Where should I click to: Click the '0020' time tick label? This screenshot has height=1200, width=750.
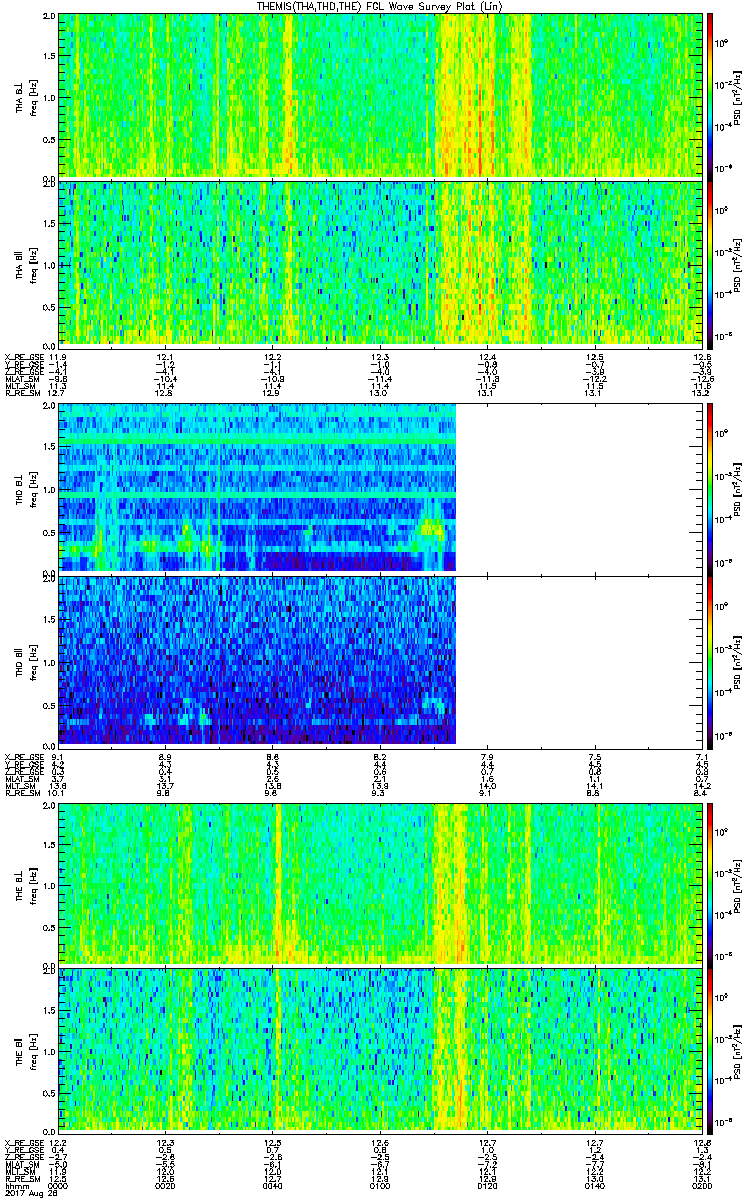(x=166, y=1184)
